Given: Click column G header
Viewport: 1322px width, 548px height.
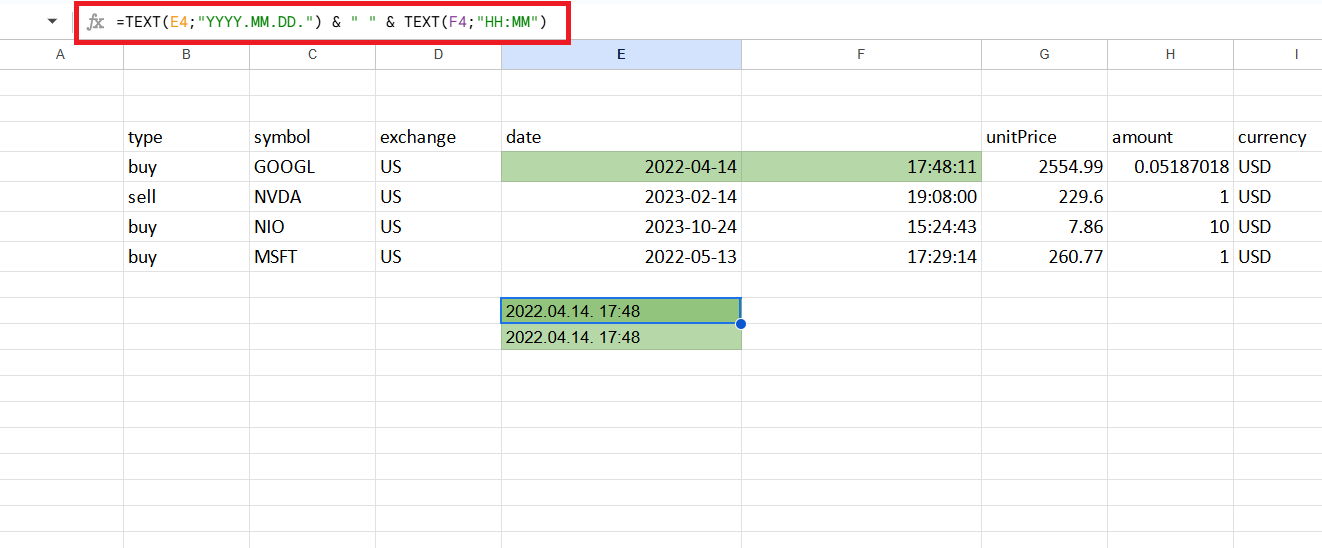Looking at the screenshot, I should point(1044,55).
